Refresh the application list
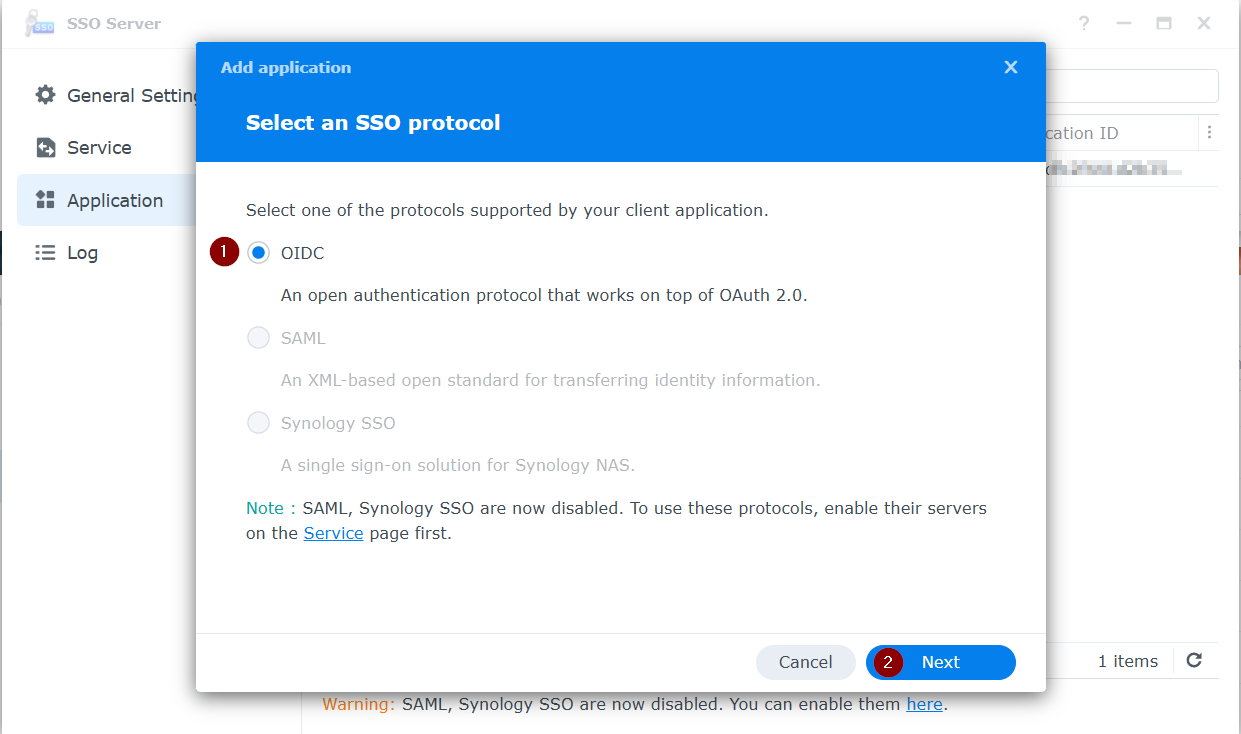 (1193, 660)
